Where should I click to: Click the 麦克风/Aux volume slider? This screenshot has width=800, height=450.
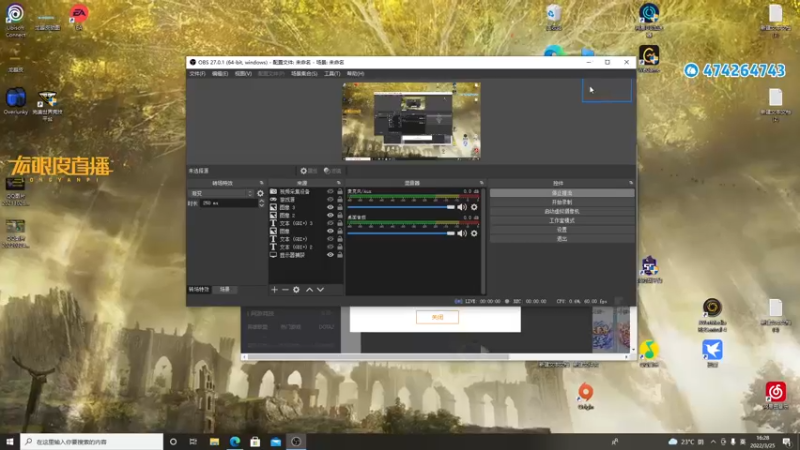pyautogui.click(x=401, y=207)
